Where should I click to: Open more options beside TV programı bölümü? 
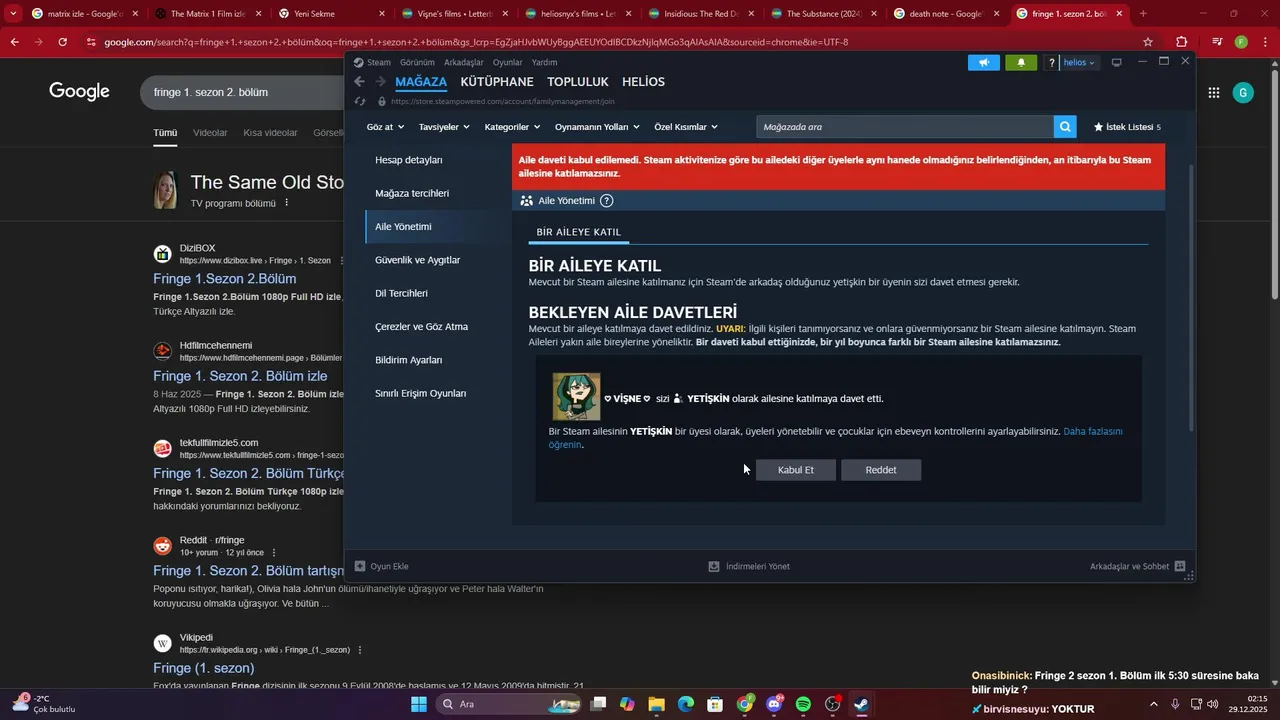click(287, 203)
